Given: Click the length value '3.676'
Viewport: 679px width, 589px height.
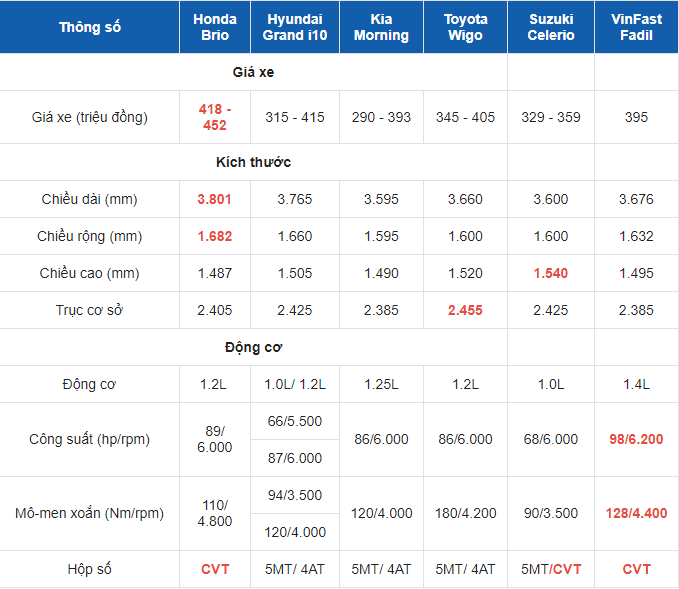Looking at the screenshot, I should point(636,199).
